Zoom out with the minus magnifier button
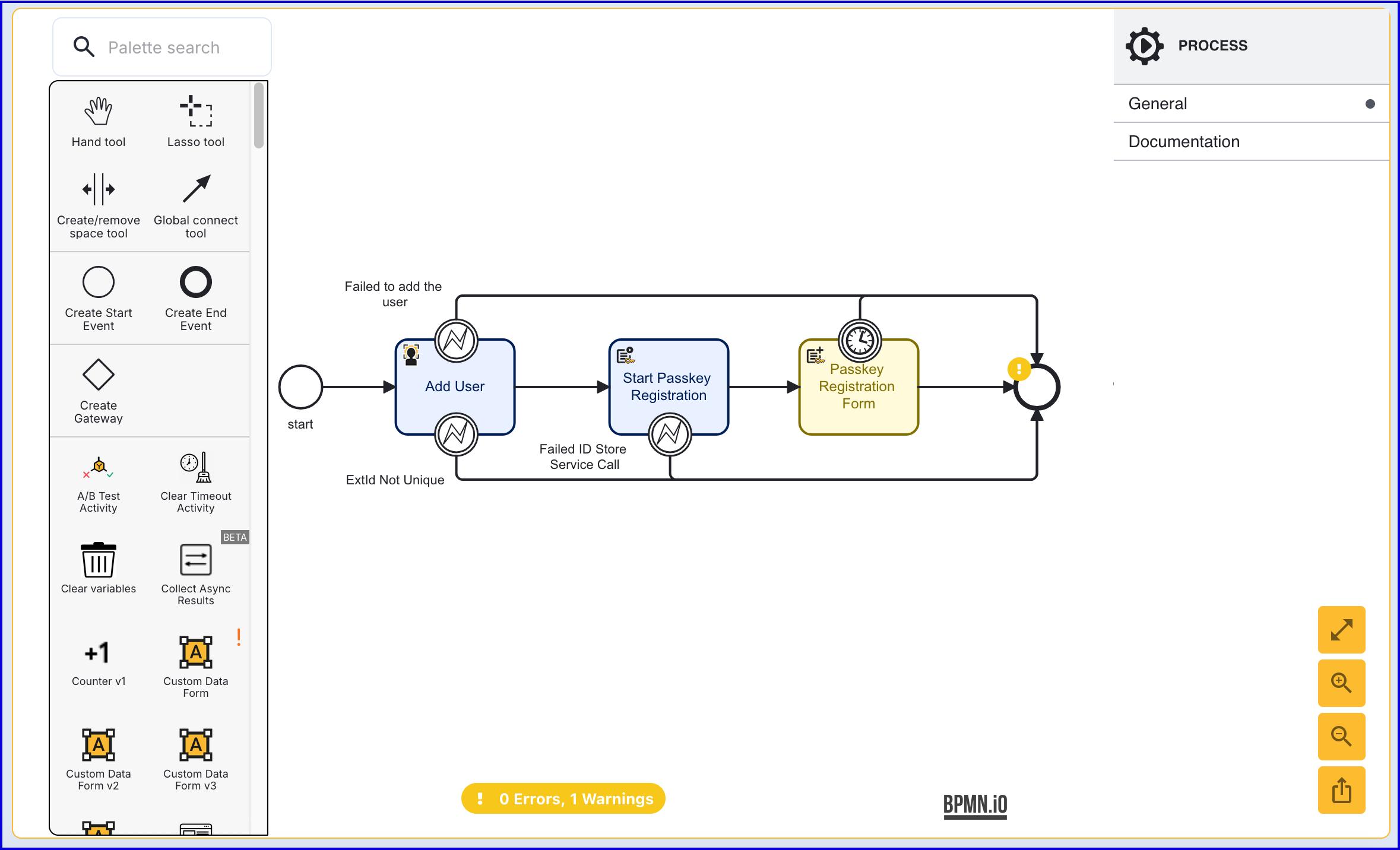 (x=1341, y=737)
